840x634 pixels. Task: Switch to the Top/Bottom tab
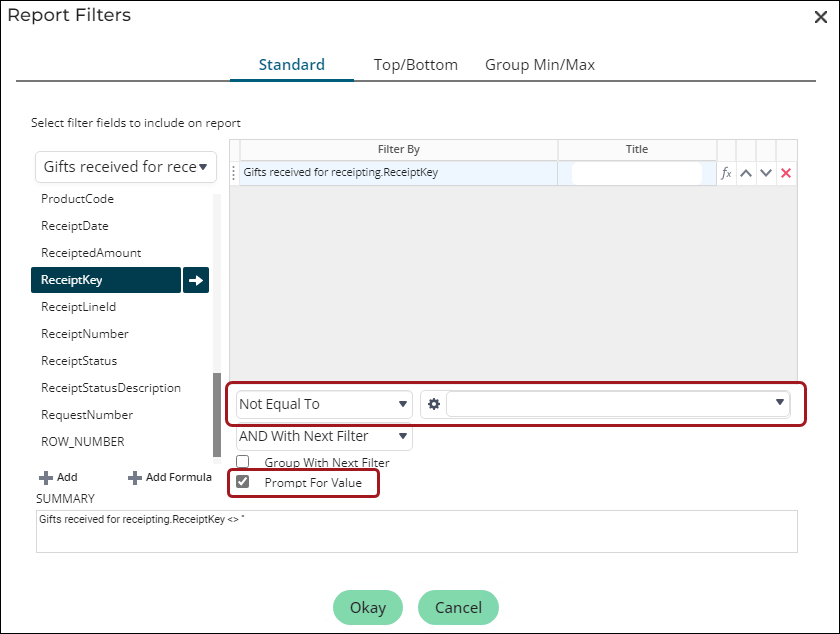point(415,65)
